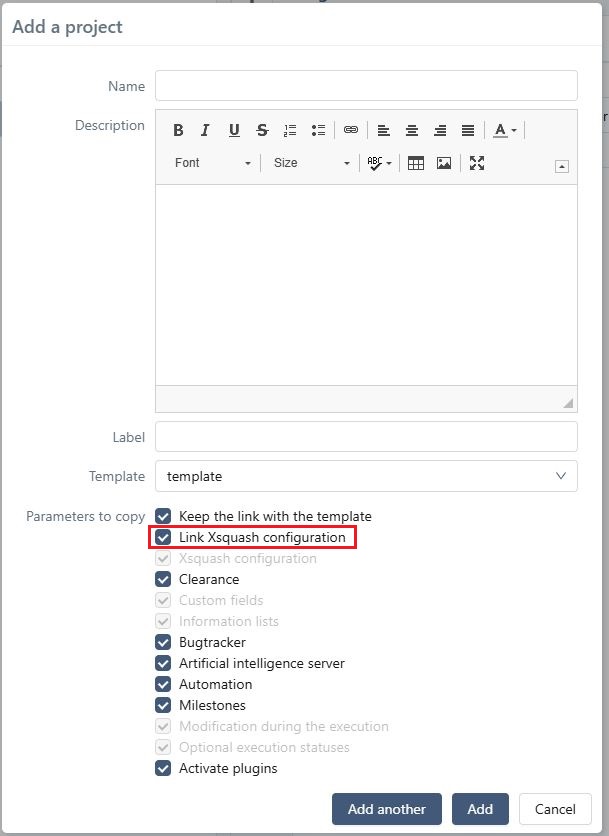Expand the Font family dropdown
The height and width of the screenshot is (836, 609).
(x=213, y=163)
